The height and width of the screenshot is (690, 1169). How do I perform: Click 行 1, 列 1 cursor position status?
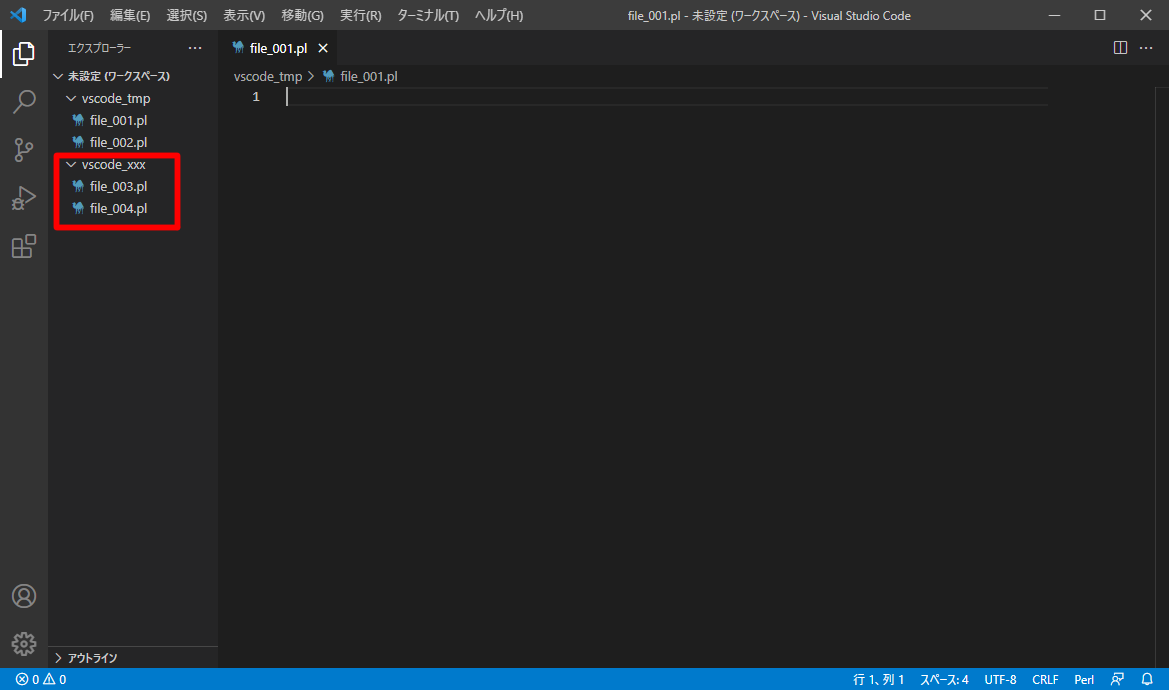pos(878,679)
